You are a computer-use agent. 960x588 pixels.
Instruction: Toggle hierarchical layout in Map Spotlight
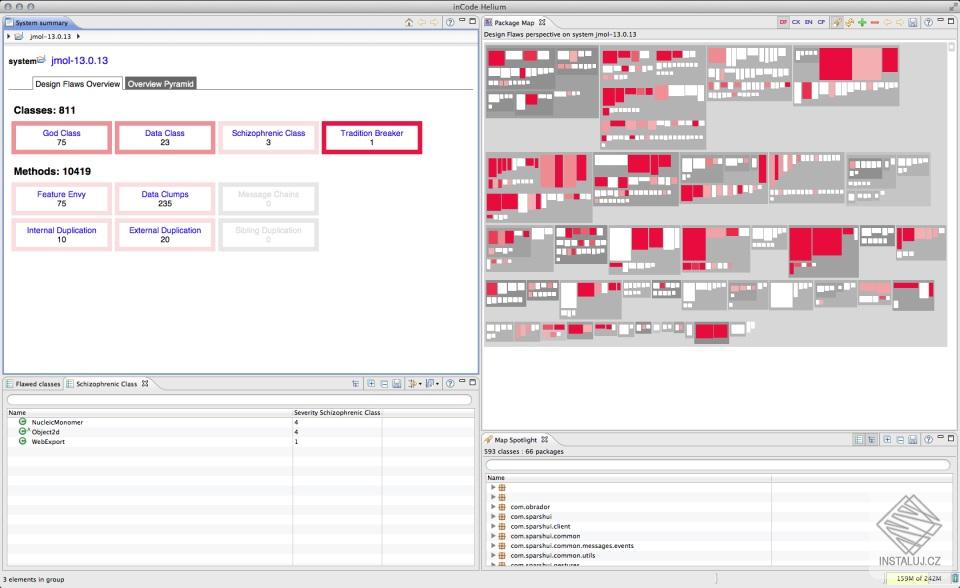(x=871, y=440)
